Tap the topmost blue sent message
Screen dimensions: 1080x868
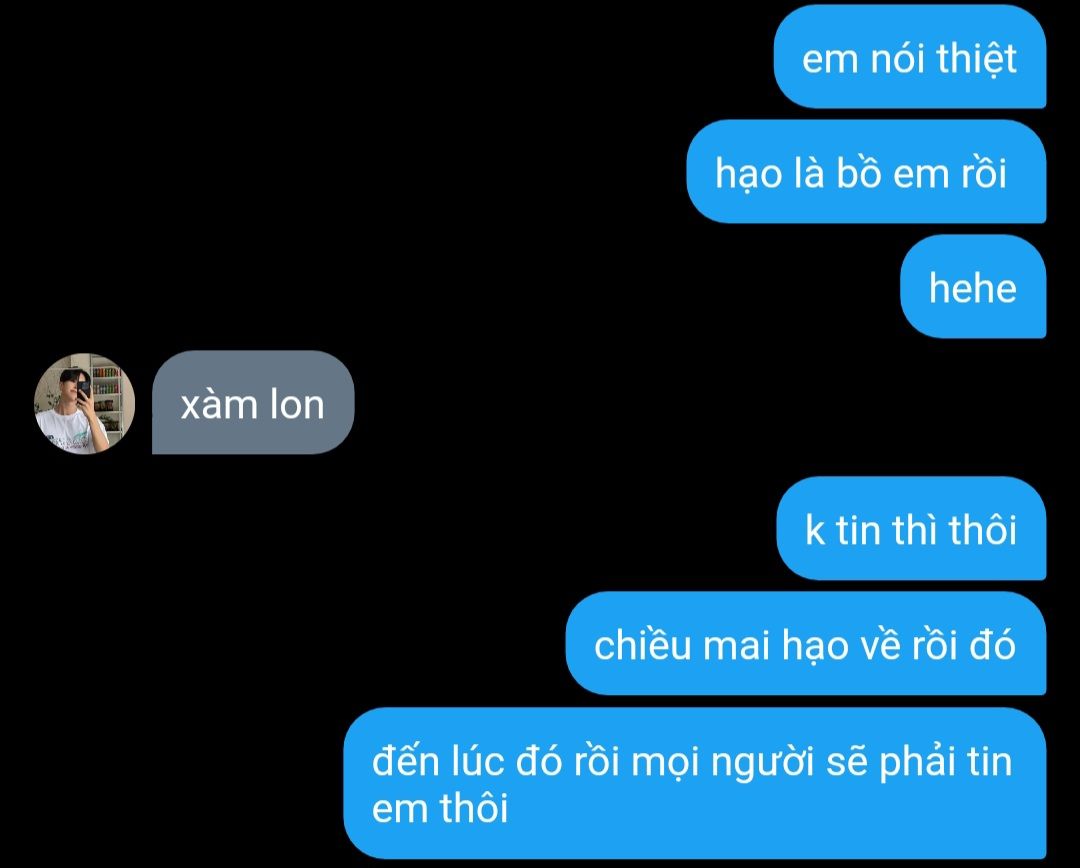coord(910,56)
